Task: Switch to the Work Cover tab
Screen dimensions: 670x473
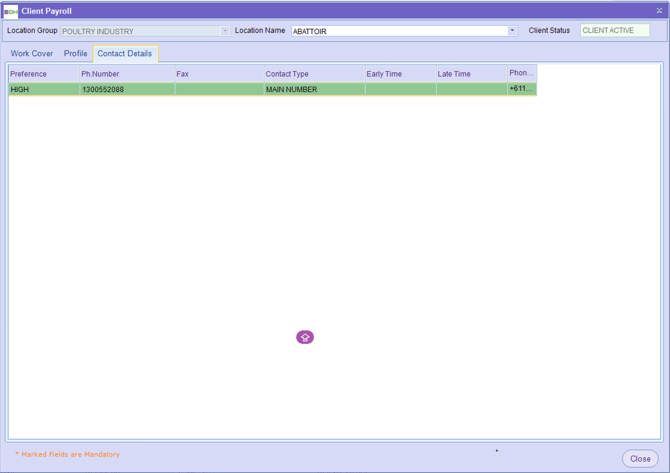Action: 32,54
